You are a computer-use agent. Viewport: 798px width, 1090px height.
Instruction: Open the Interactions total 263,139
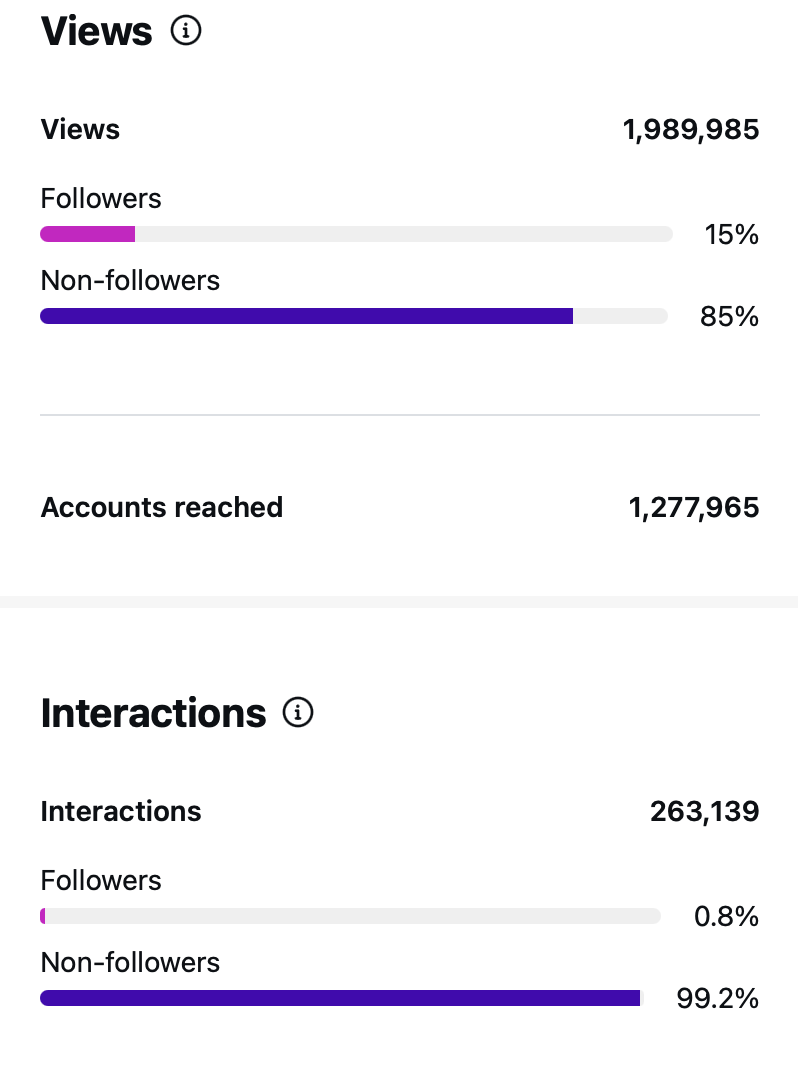[x=704, y=811]
